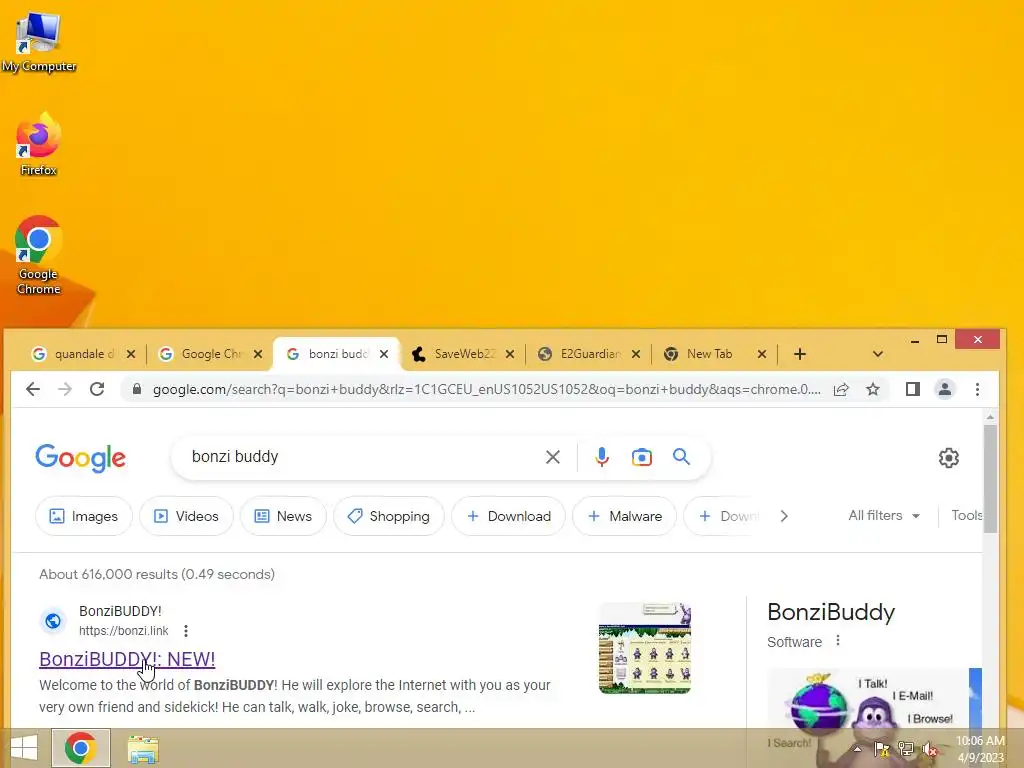Open File Explorer from taskbar
The image size is (1024, 768).
pyautogui.click(x=142, y=749)
